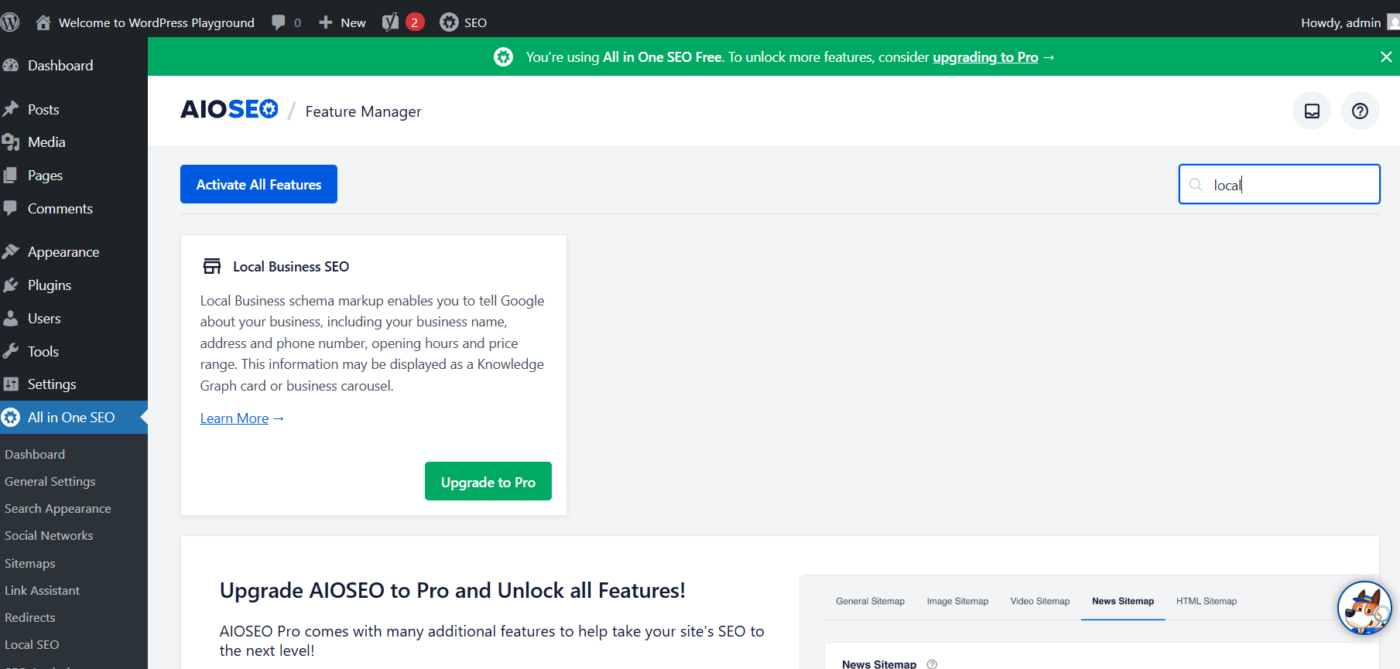The image size is (1400, 669).
Task: Open Sitemaps submenu item
Action: [30, 563]
